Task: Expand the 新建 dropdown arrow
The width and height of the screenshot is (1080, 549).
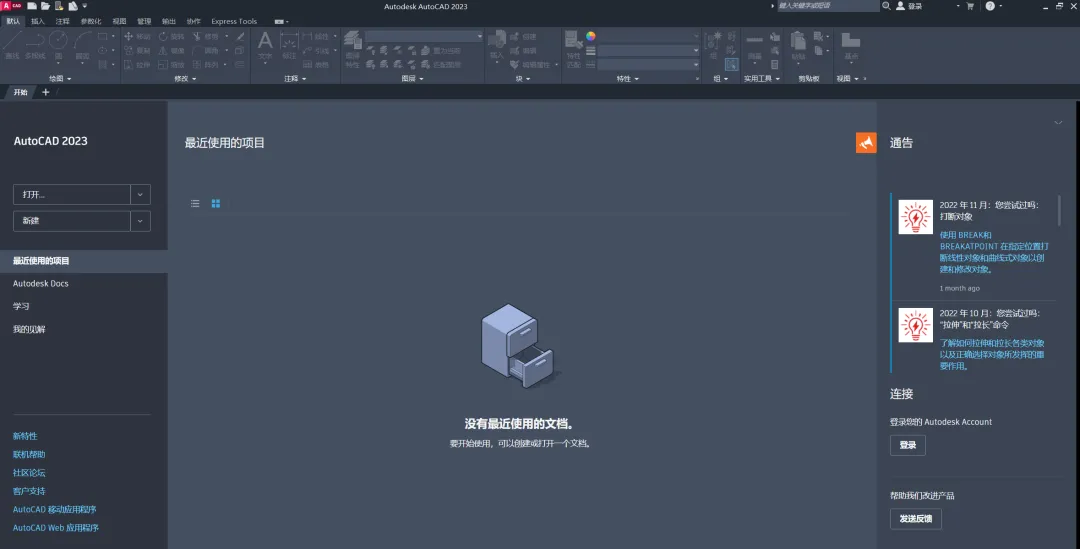Action: (x=140, y=221)
